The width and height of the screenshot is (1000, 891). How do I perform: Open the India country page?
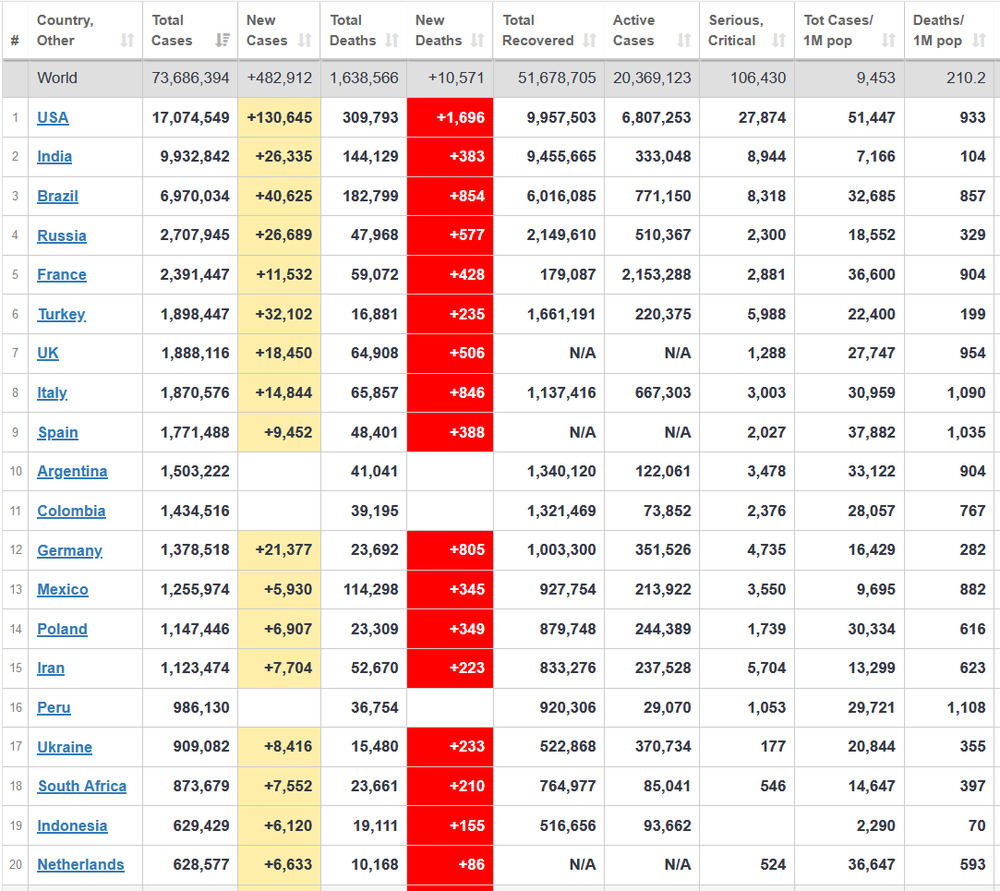coord(54,157)
